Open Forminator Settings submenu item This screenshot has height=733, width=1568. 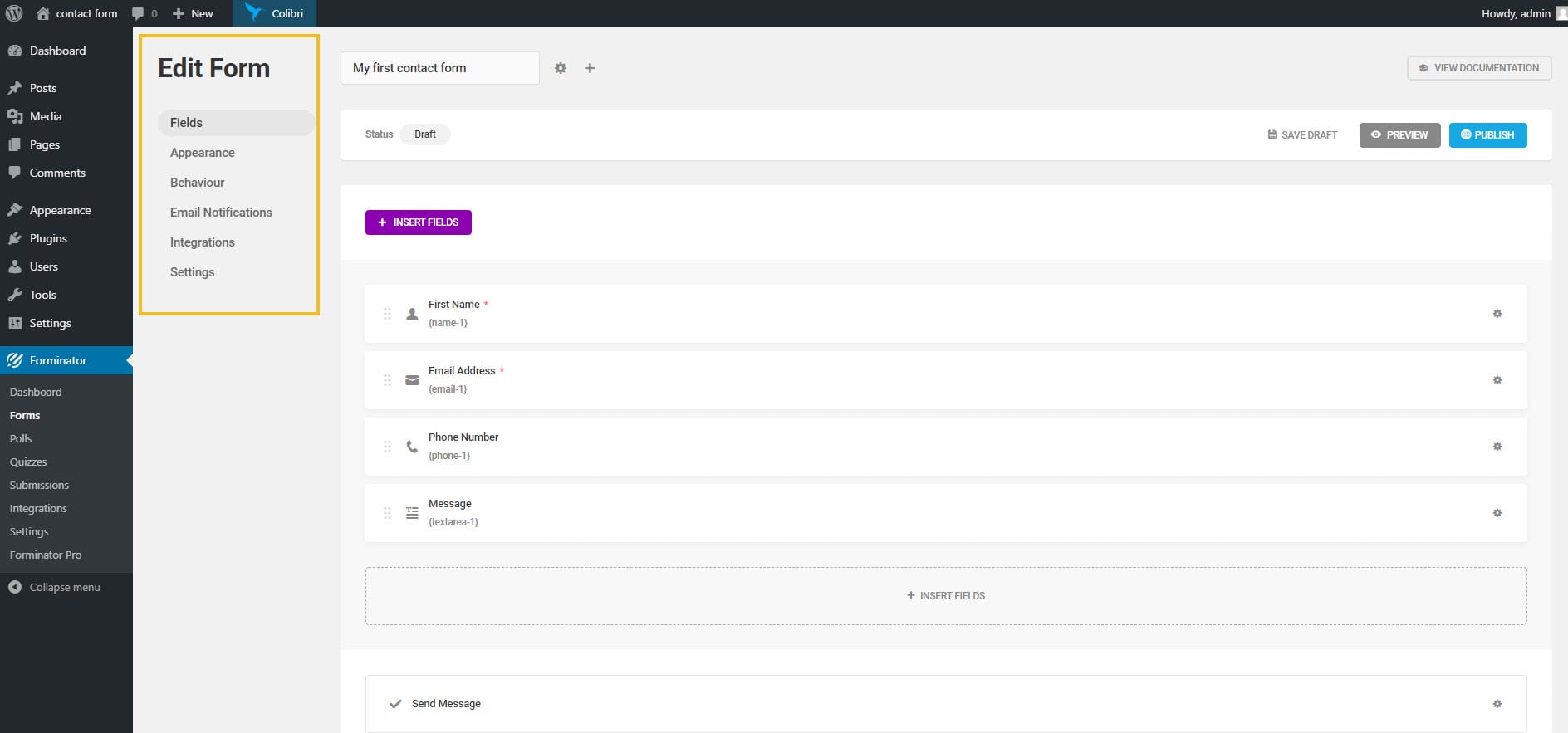(29, 531)
